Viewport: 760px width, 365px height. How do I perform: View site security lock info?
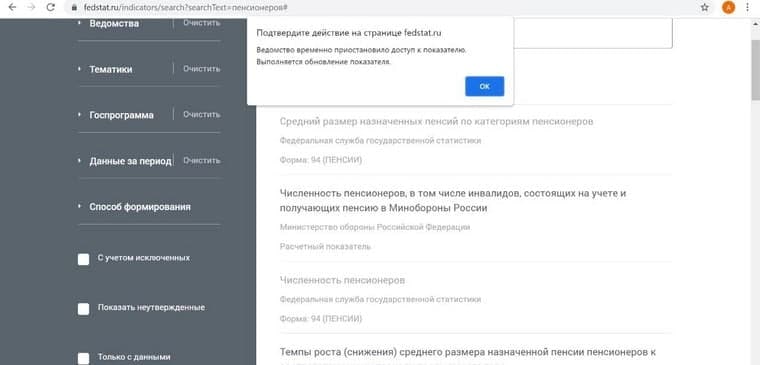(x=74, y=8)
